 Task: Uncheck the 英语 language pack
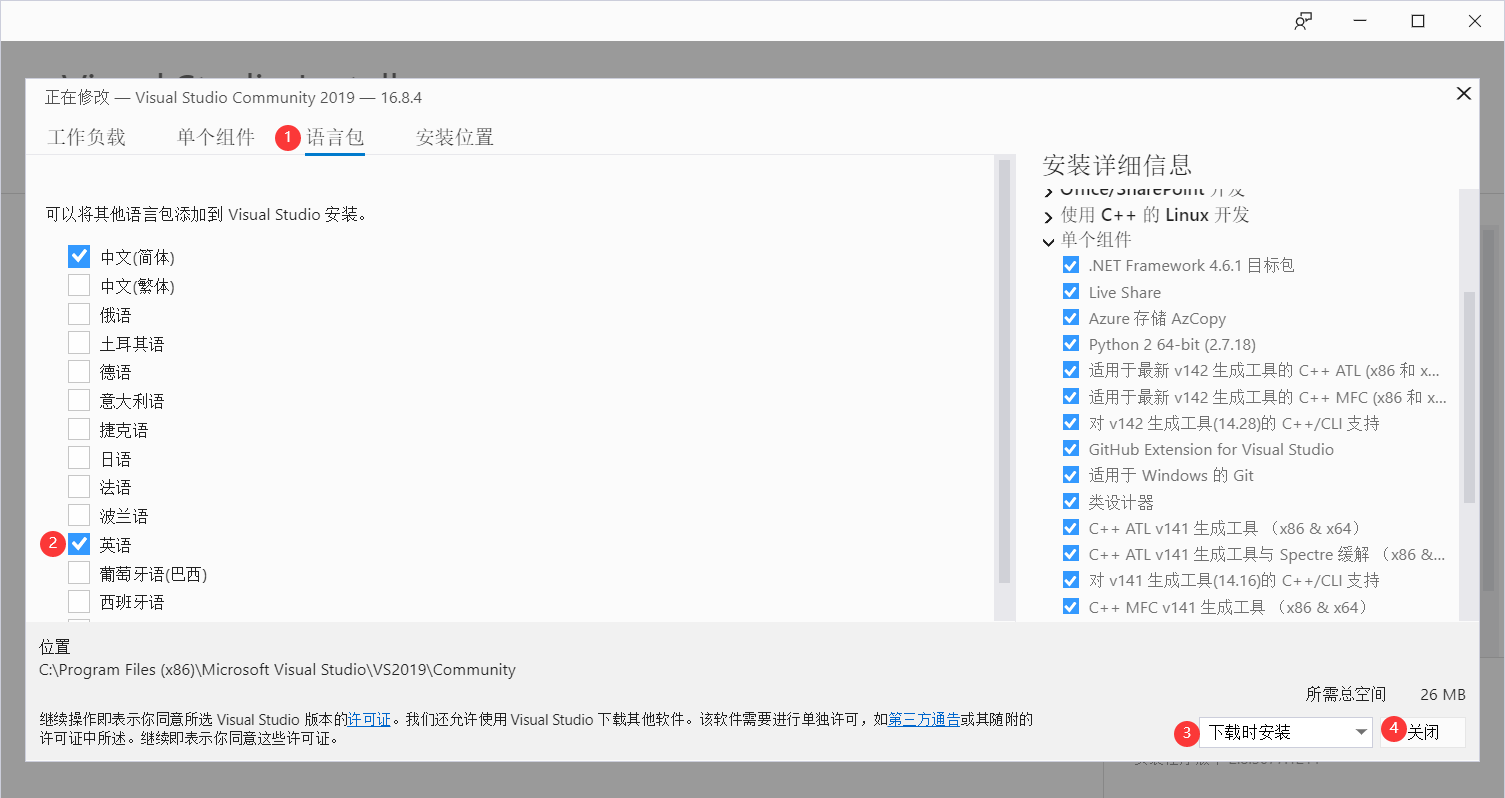click(79, 545)
